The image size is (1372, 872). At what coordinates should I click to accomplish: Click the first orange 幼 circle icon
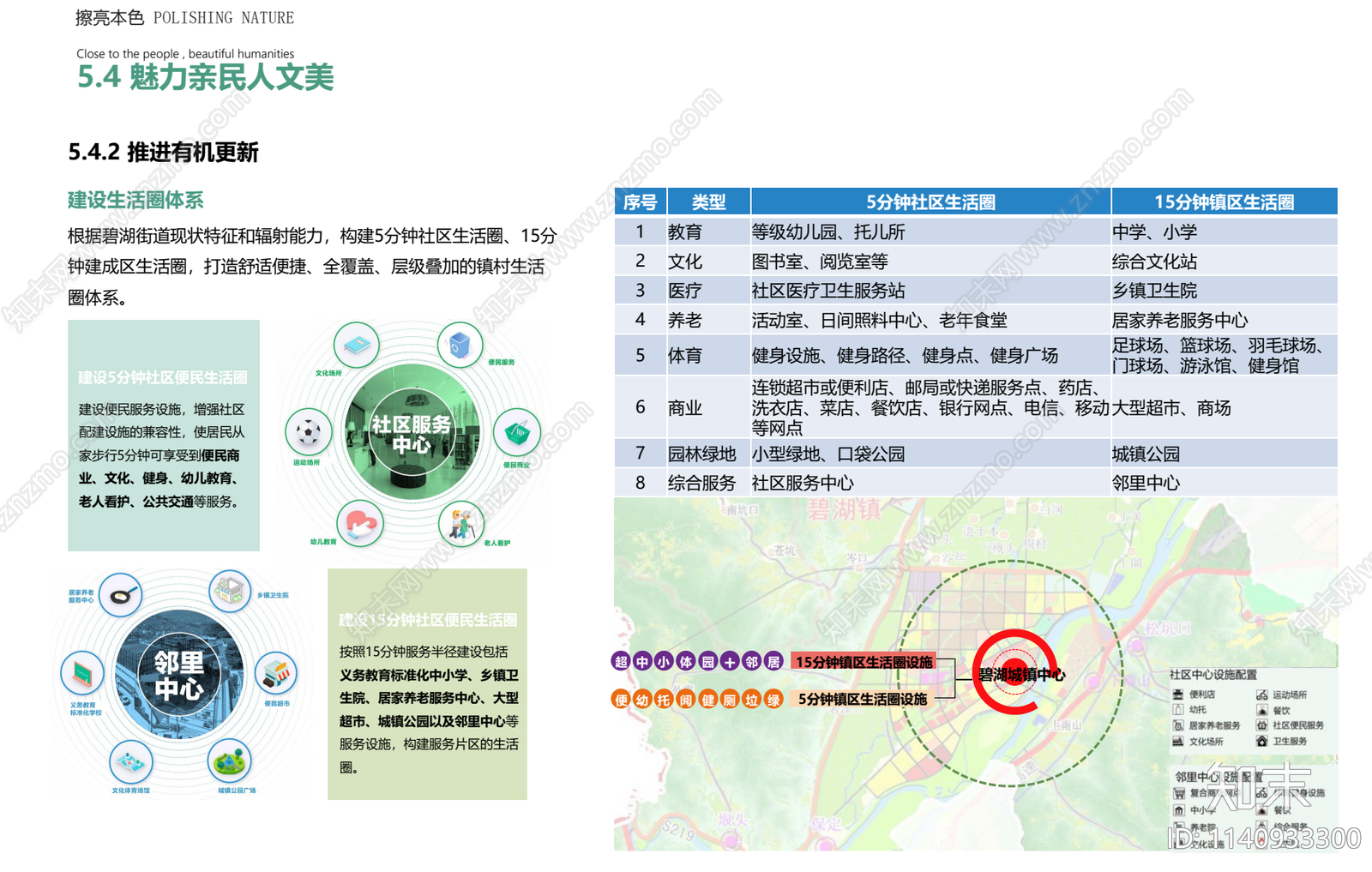point(642,700)
